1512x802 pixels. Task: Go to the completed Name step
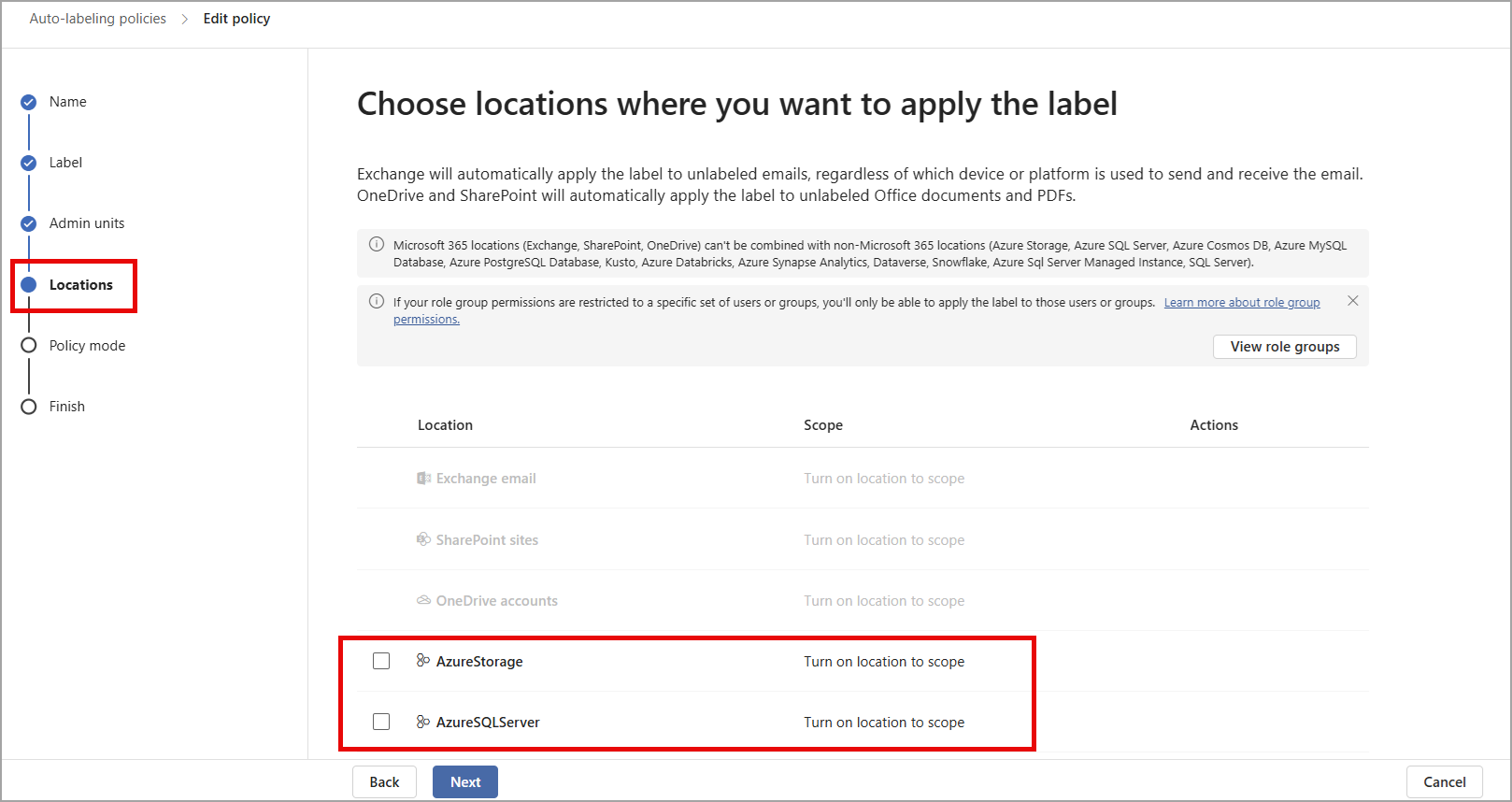[x=67, y=102]
